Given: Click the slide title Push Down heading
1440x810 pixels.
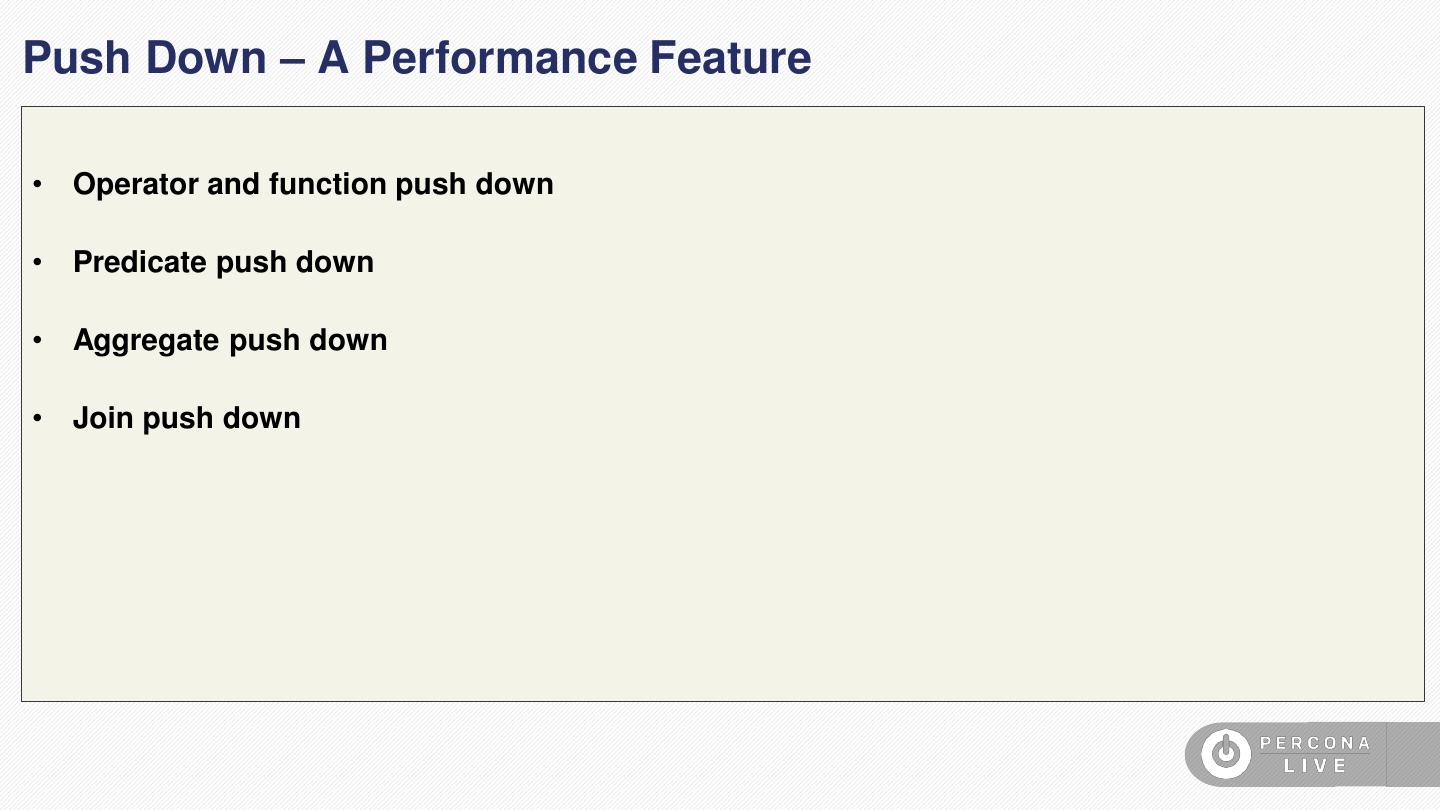Looking at the screenshot, I should point(417,58).
